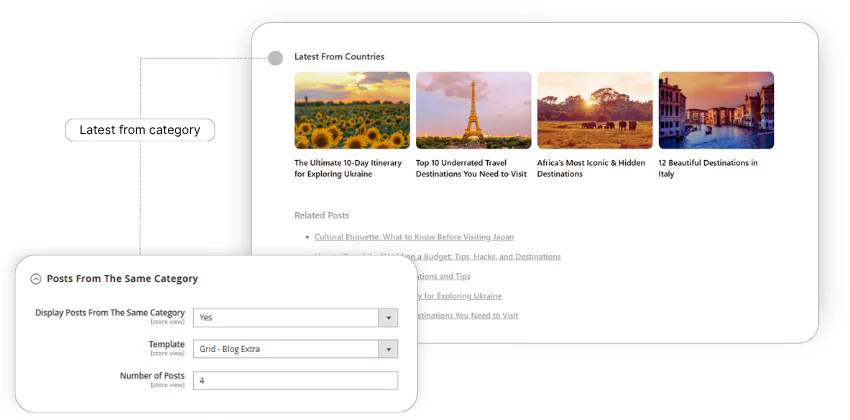Collapse the Posts From The Same Category section
Image resolution: width=850 pixels, height=420 pixels.
(x=36, y=279)
